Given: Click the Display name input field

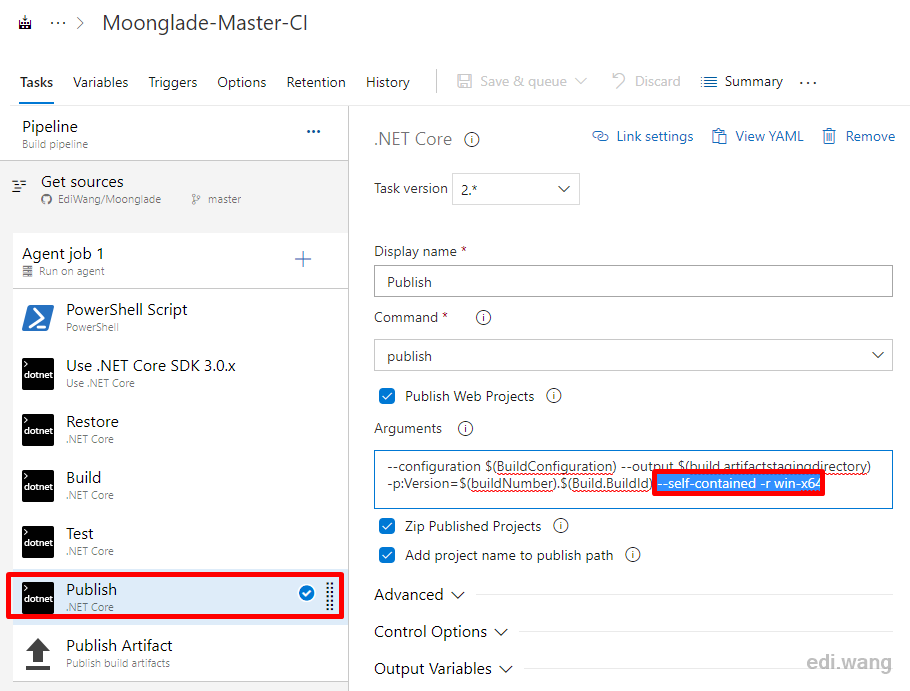Looking at the screenshot, I should pyautogui.click(x=633, y=281).
